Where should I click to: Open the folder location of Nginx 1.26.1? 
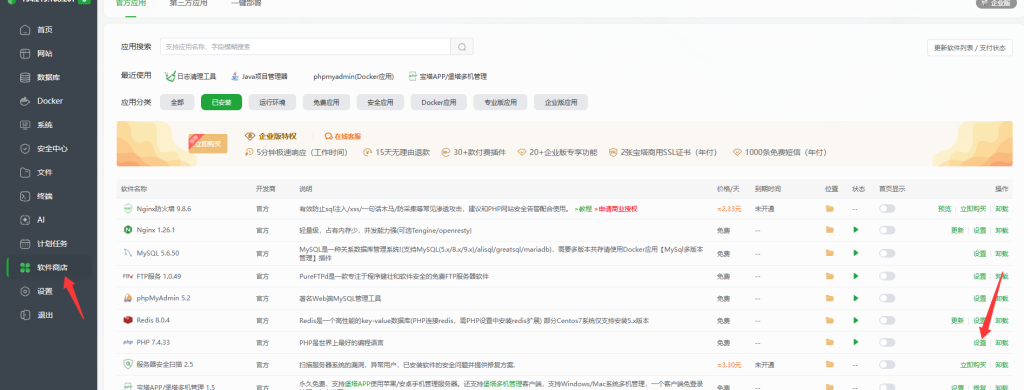tap(829, 230)
